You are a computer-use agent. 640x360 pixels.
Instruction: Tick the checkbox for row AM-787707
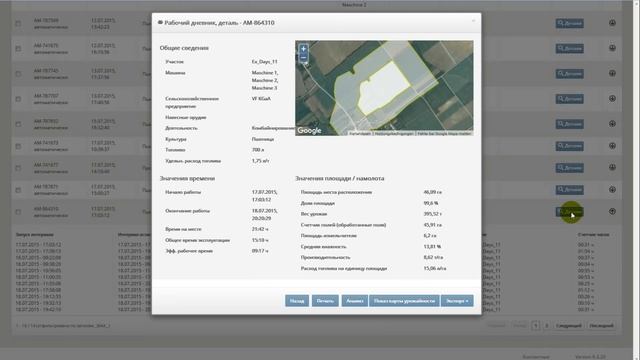[18, 99]
